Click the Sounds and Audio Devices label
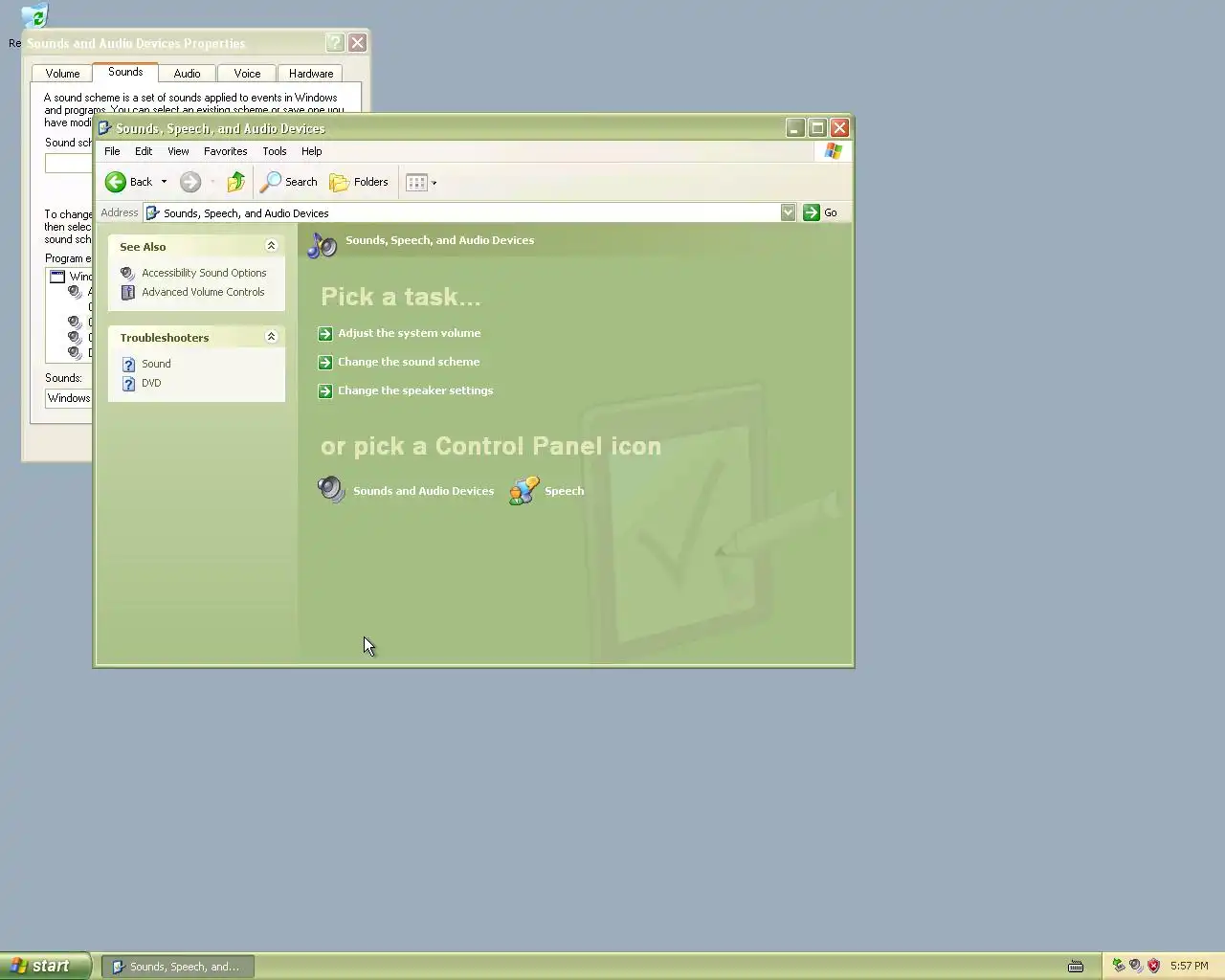The height and width of the screenshot is (980, 1225). (423, 491)
